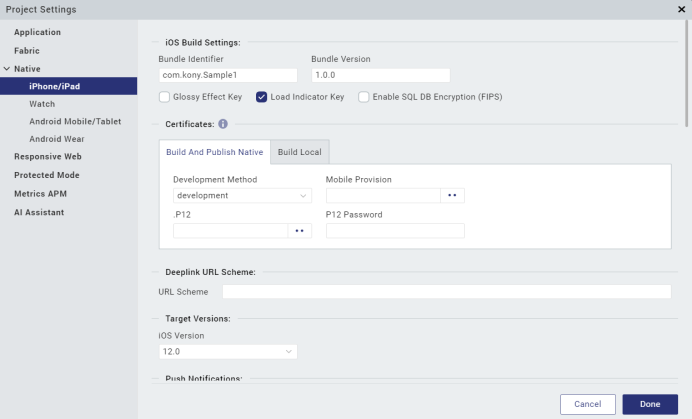Open the iOS Version dropdown
The image size is (692, 419).
pos(228,352)
